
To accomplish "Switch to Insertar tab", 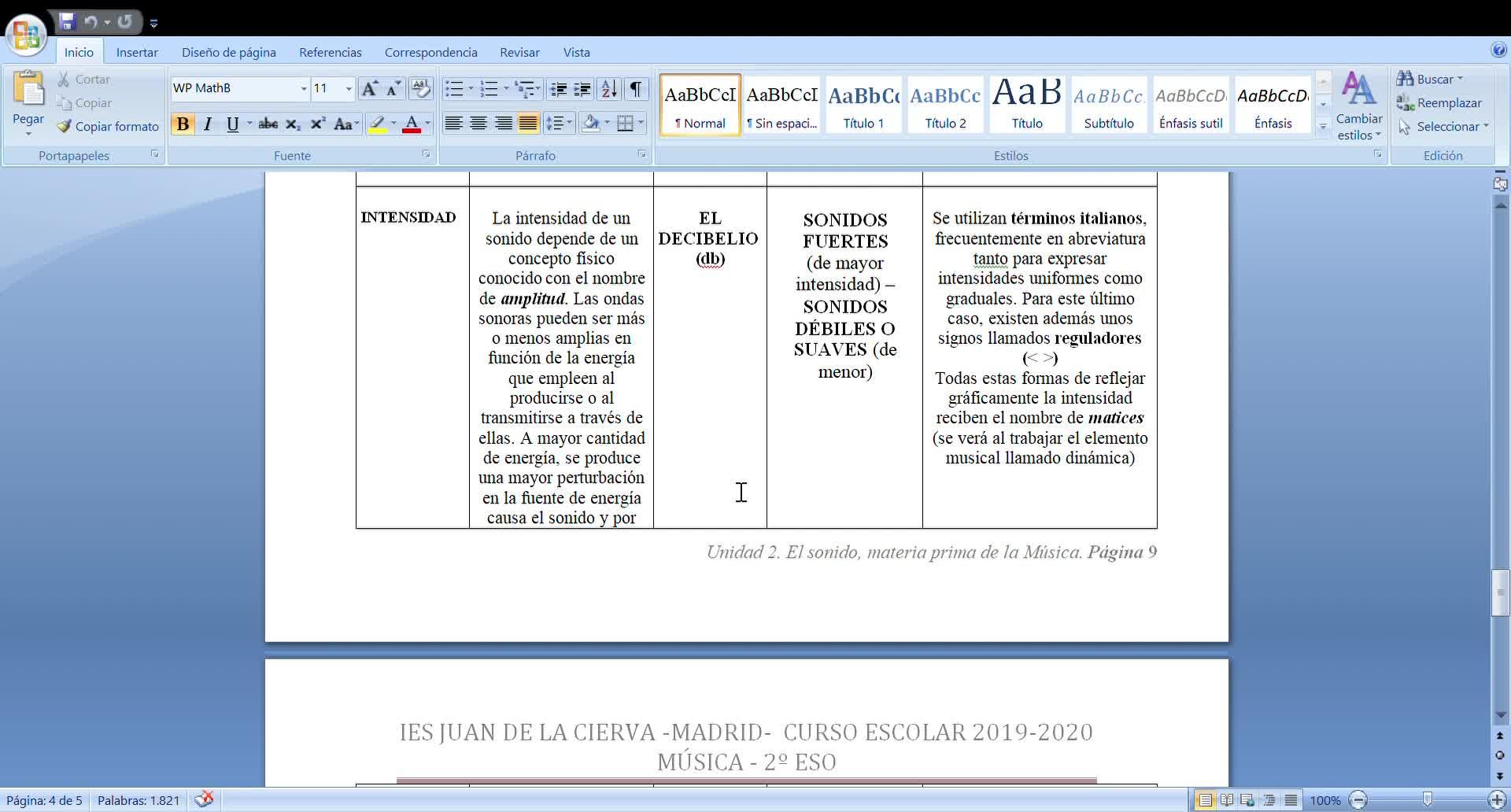I will 137,53.
